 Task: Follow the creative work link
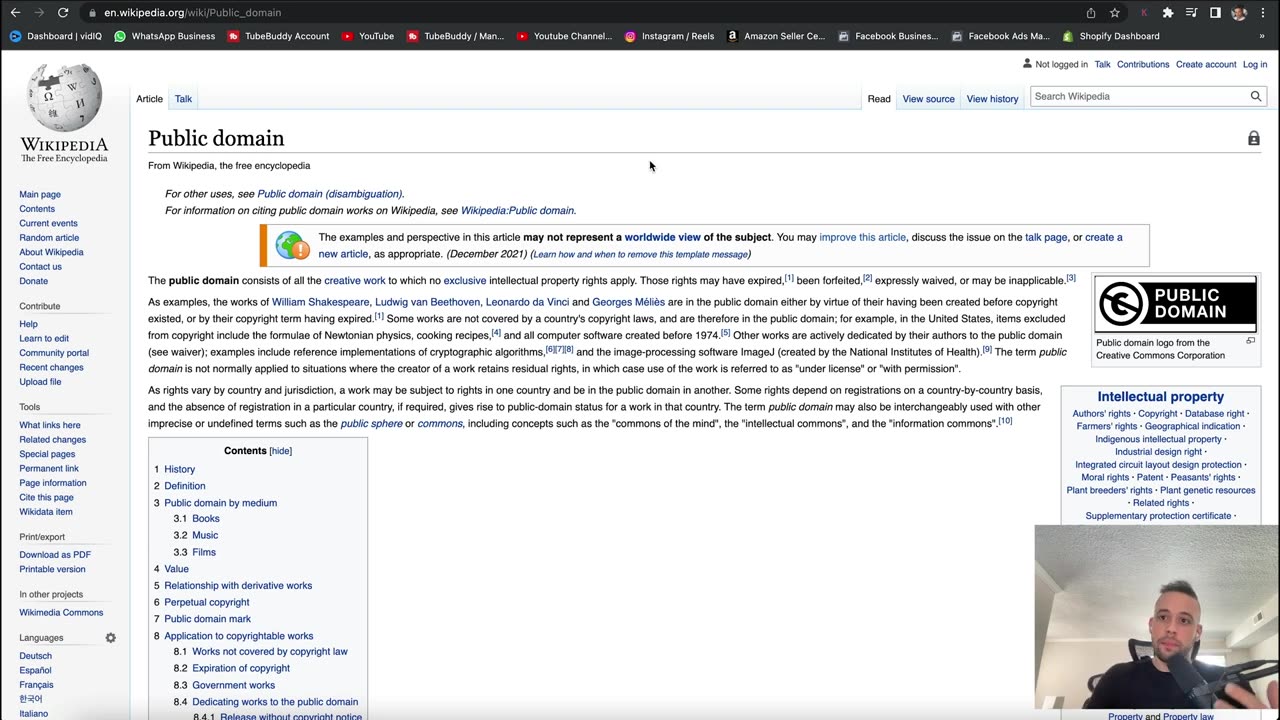(x=354, y=281)
